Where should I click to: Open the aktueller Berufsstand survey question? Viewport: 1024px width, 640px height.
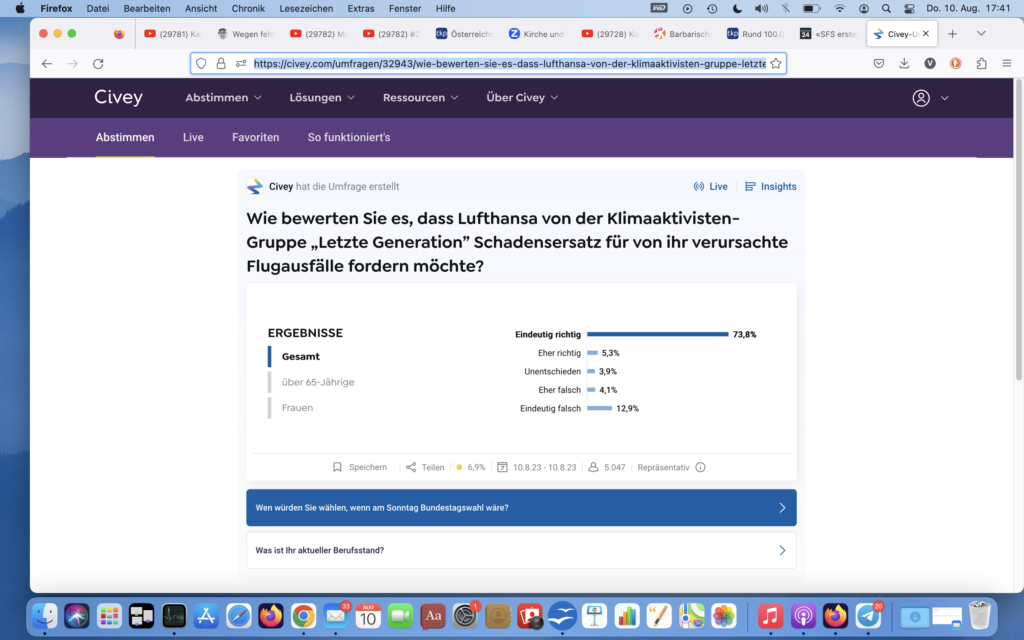coord(521,550)
